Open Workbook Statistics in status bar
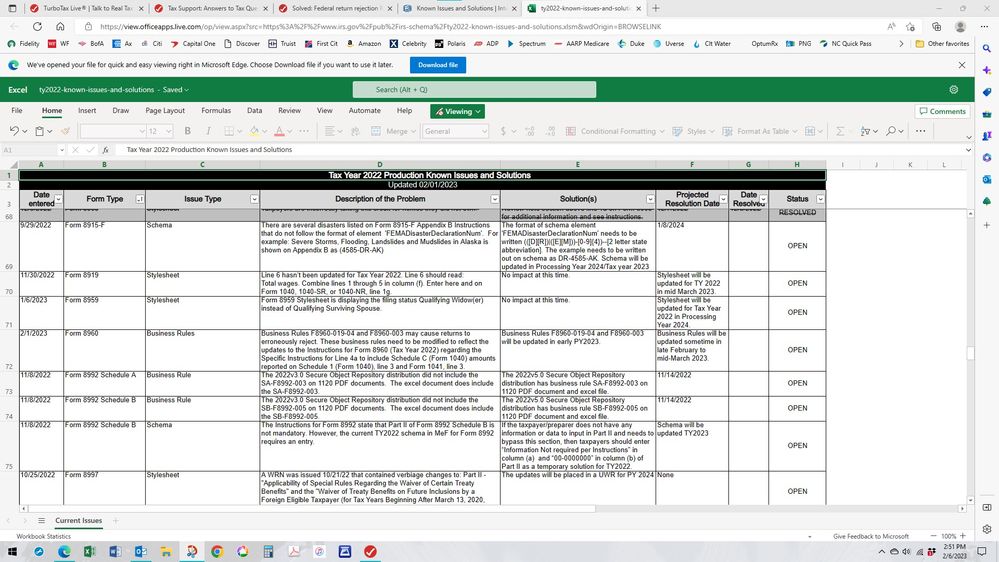999x562 pixels. (x=43, y=537)
